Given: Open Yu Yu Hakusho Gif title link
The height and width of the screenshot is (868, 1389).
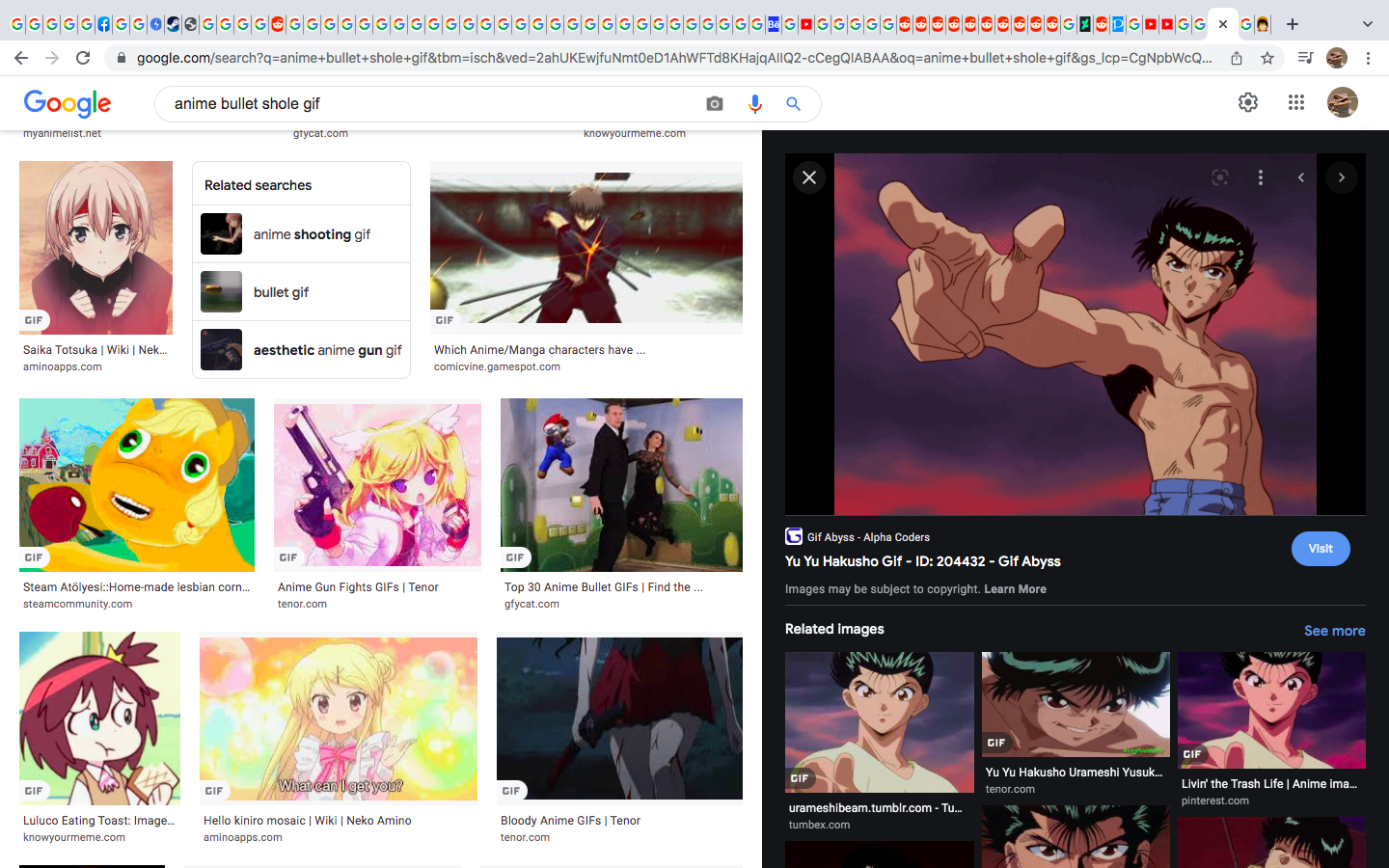Looking at the screenshot, I should [x=923, y=561].
